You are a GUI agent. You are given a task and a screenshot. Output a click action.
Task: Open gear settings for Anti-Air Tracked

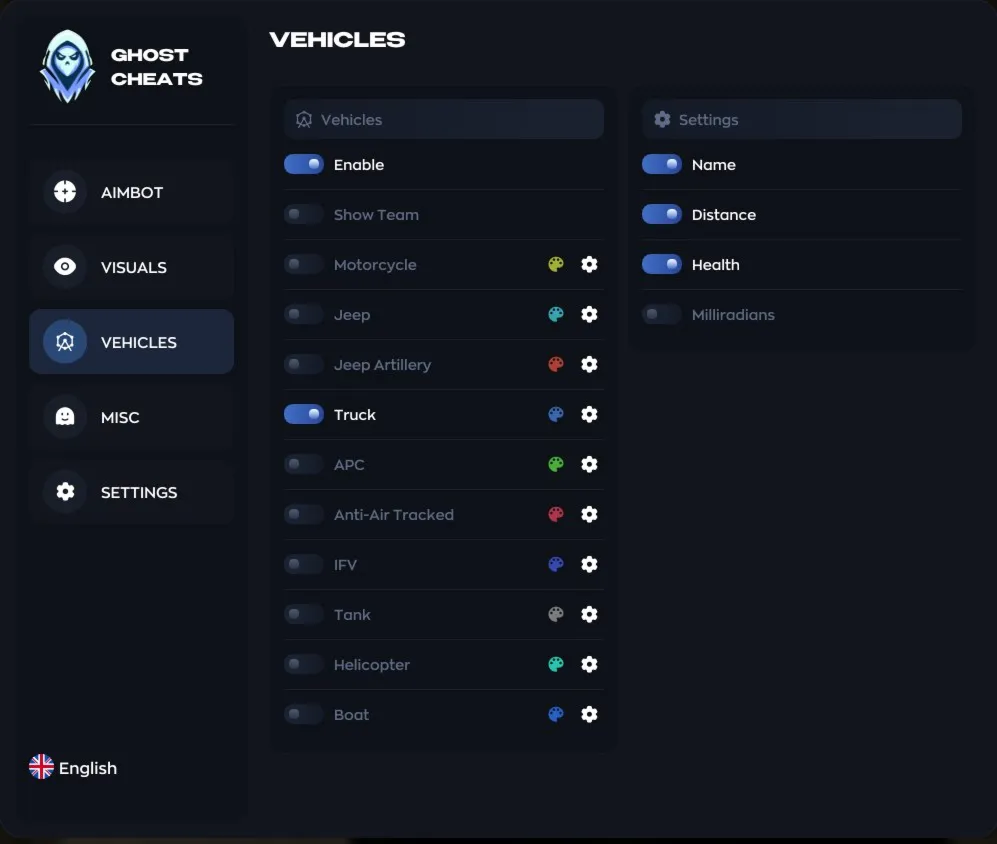[589, 514]
